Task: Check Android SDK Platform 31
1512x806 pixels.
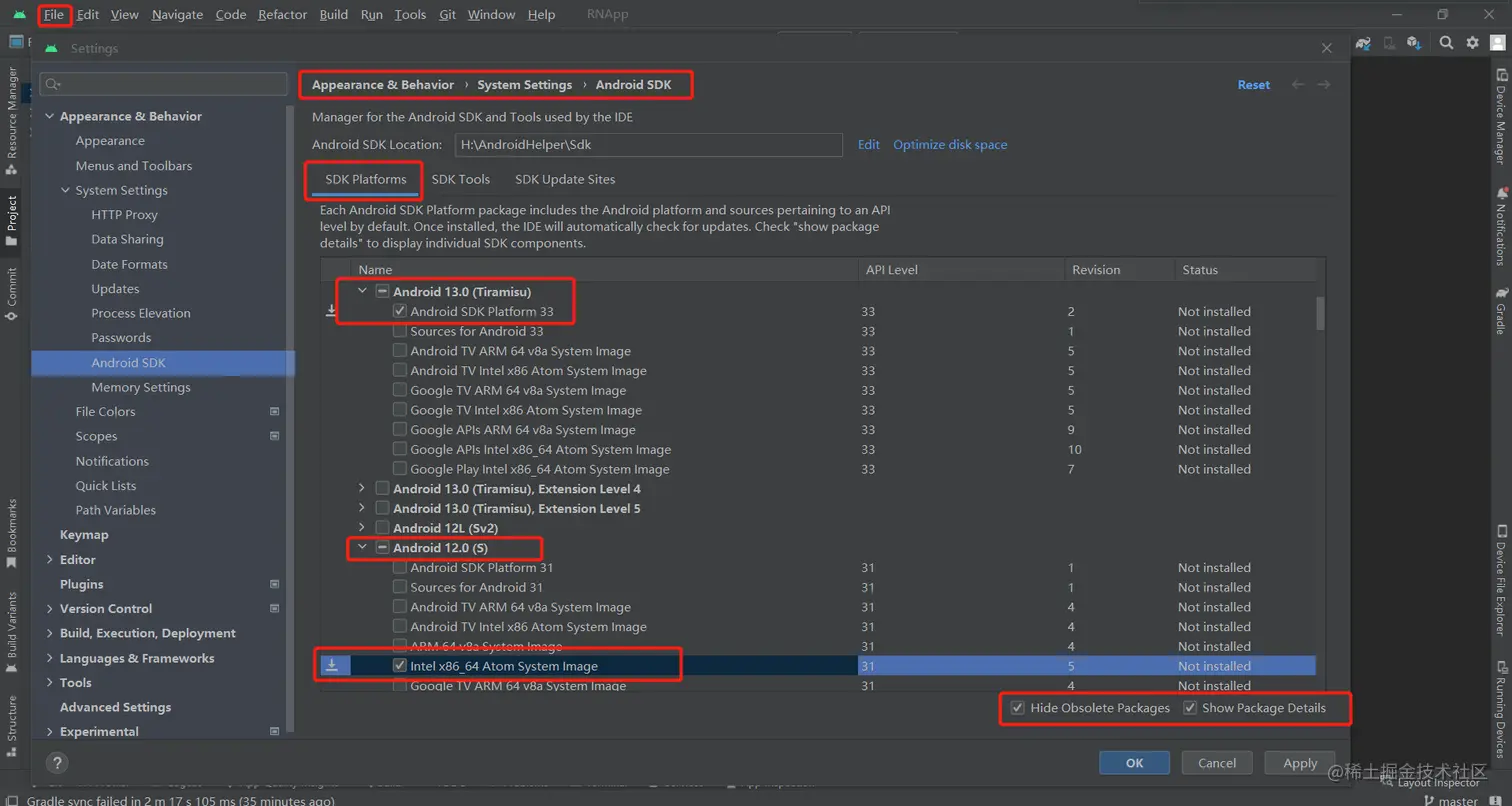Action: 400,568
